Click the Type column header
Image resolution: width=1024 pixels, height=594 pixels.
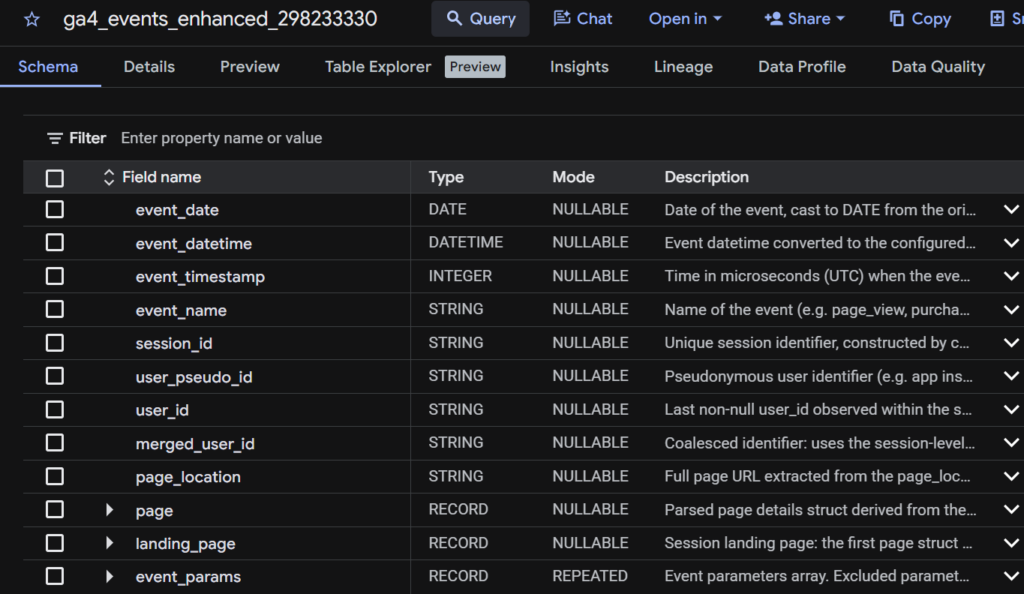[x=446, y=178]
